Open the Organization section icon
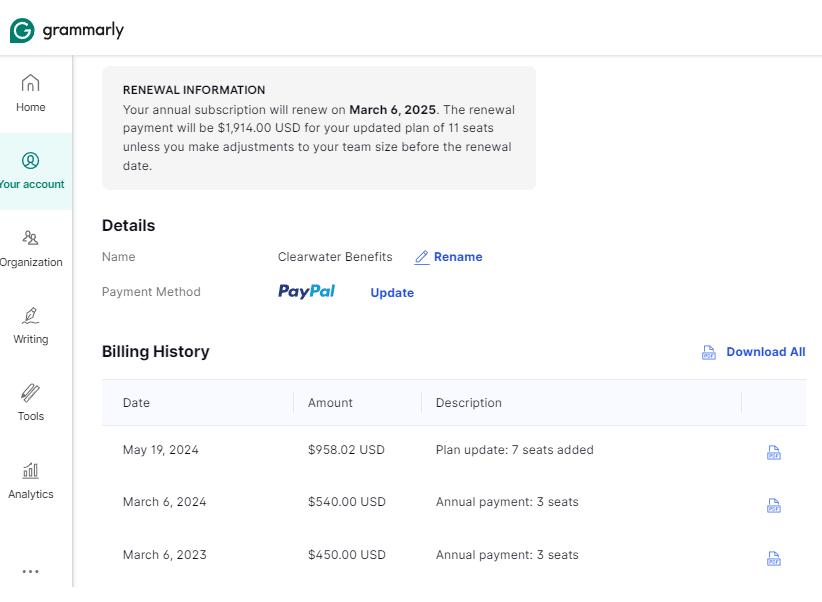 pyautogui.click(x=30, y=238)
